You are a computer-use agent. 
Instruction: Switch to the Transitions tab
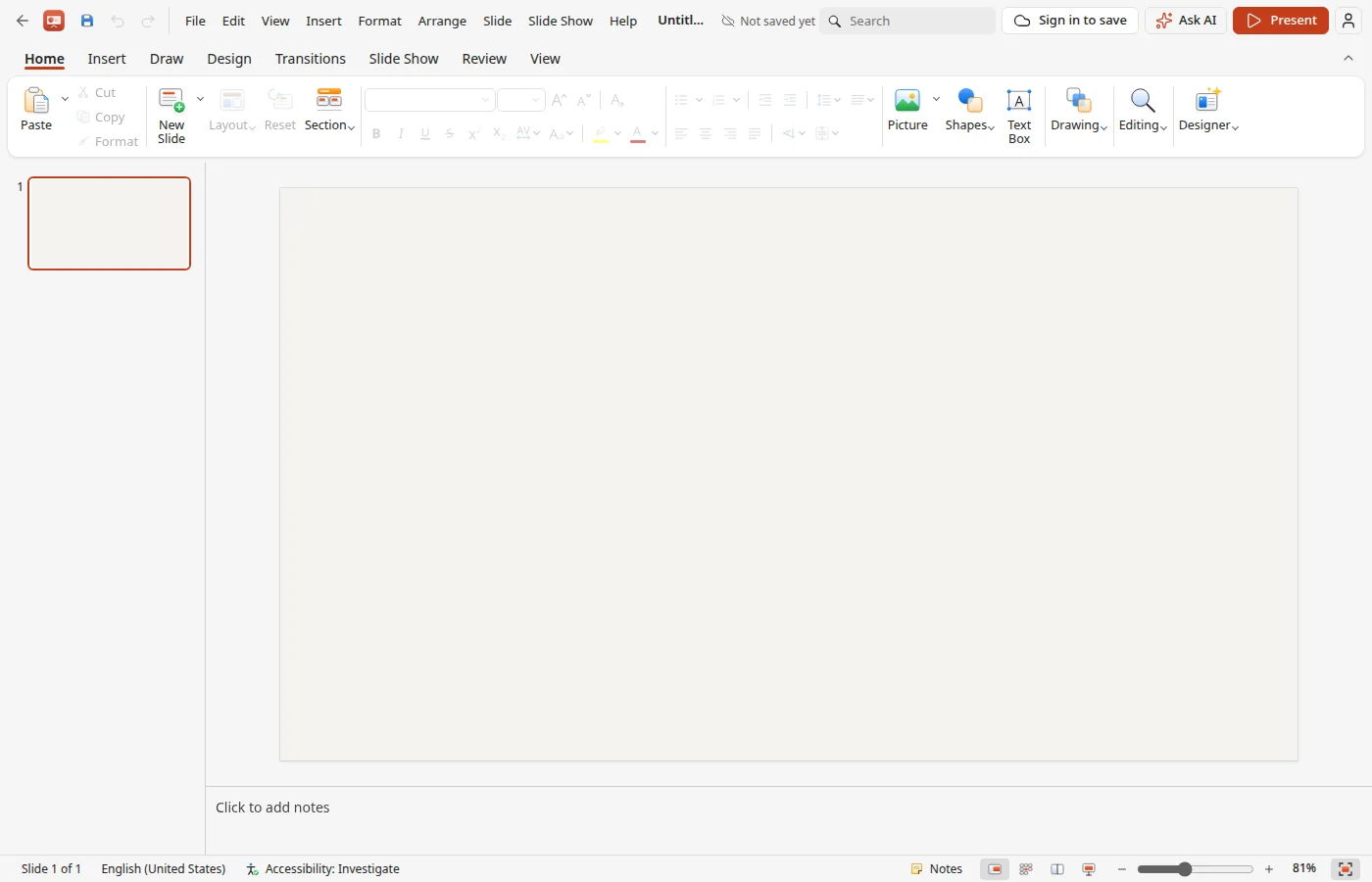(x=311, y=59)
